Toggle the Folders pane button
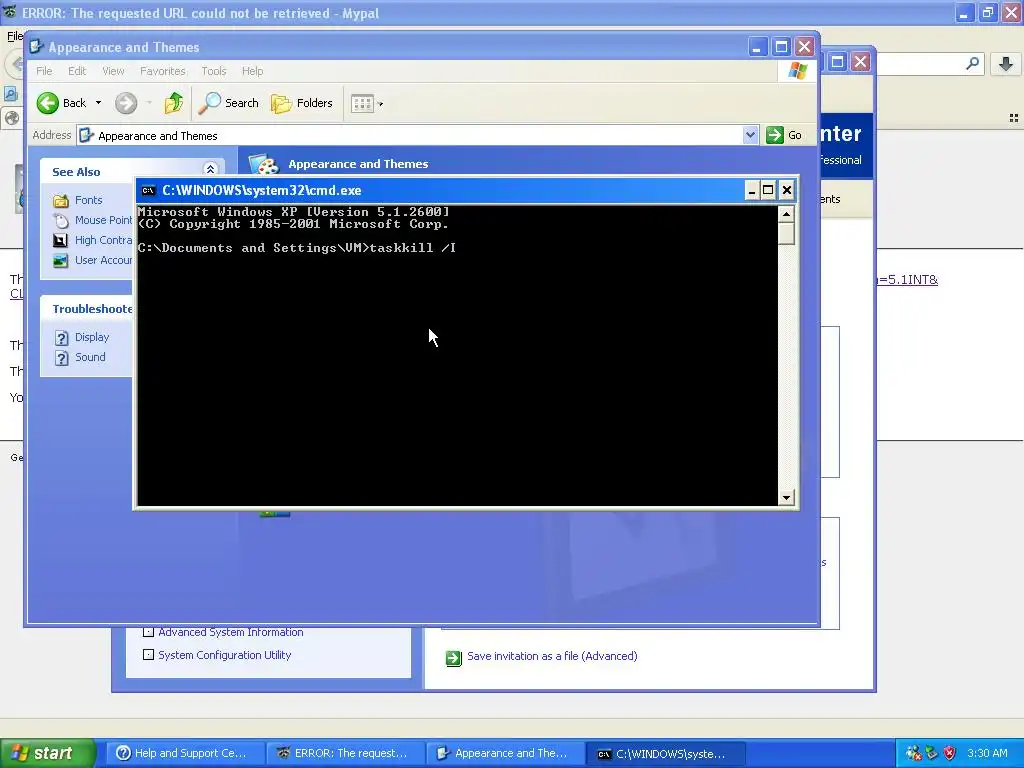Screen dimensions: 1024x768 point(302,103)
